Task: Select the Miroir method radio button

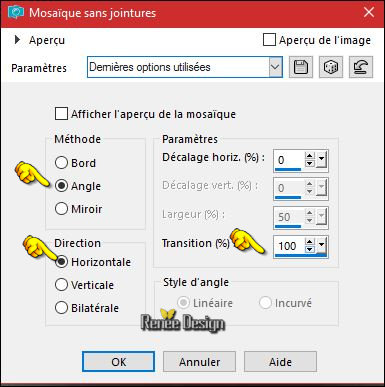Action: (61, 209)
